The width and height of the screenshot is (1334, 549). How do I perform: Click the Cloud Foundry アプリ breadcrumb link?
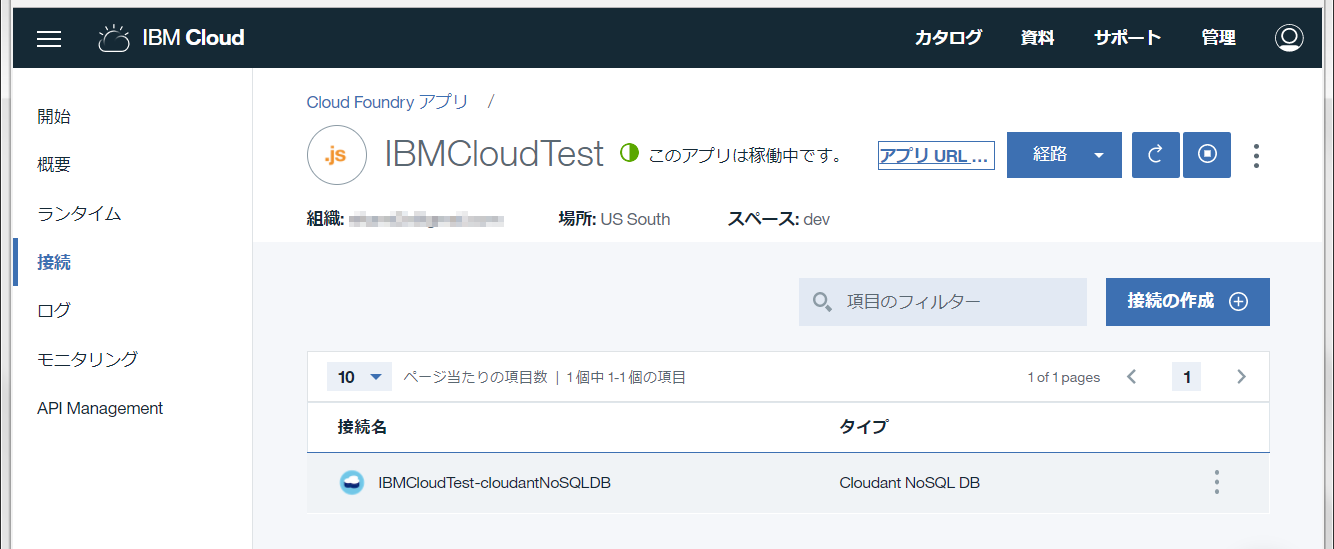(387, 102)
